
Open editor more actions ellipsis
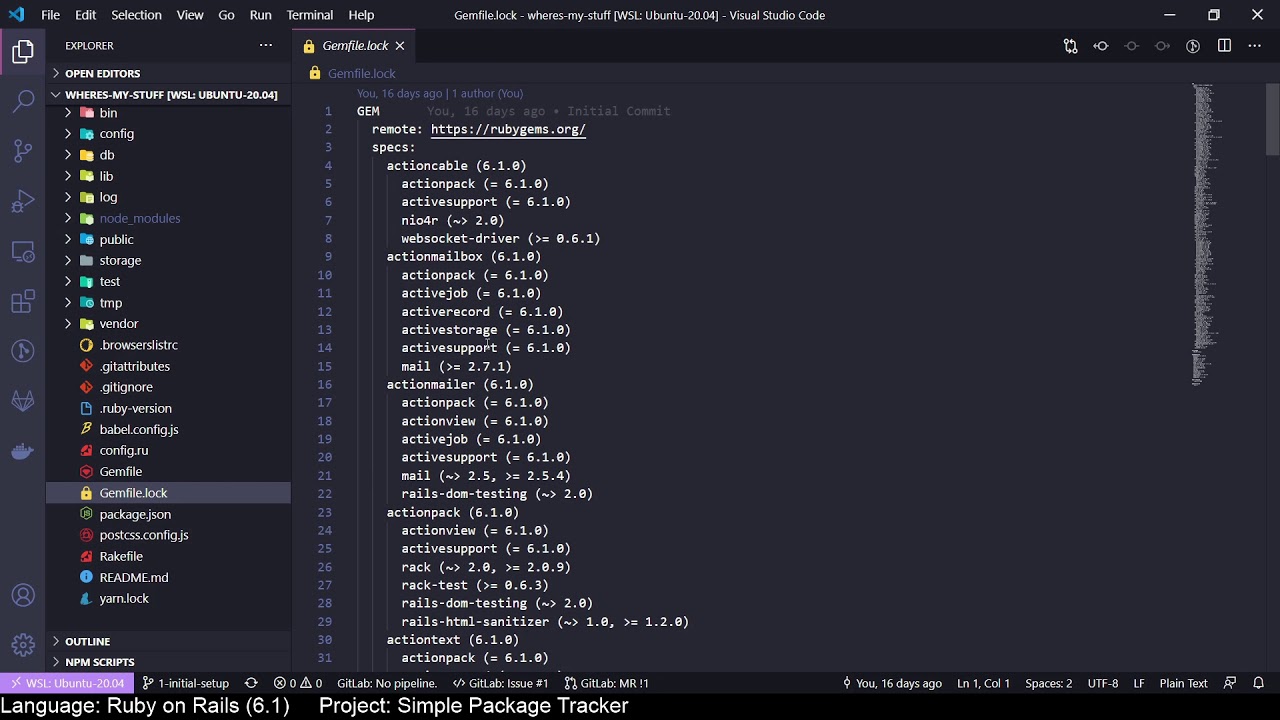pos(1255,46)
